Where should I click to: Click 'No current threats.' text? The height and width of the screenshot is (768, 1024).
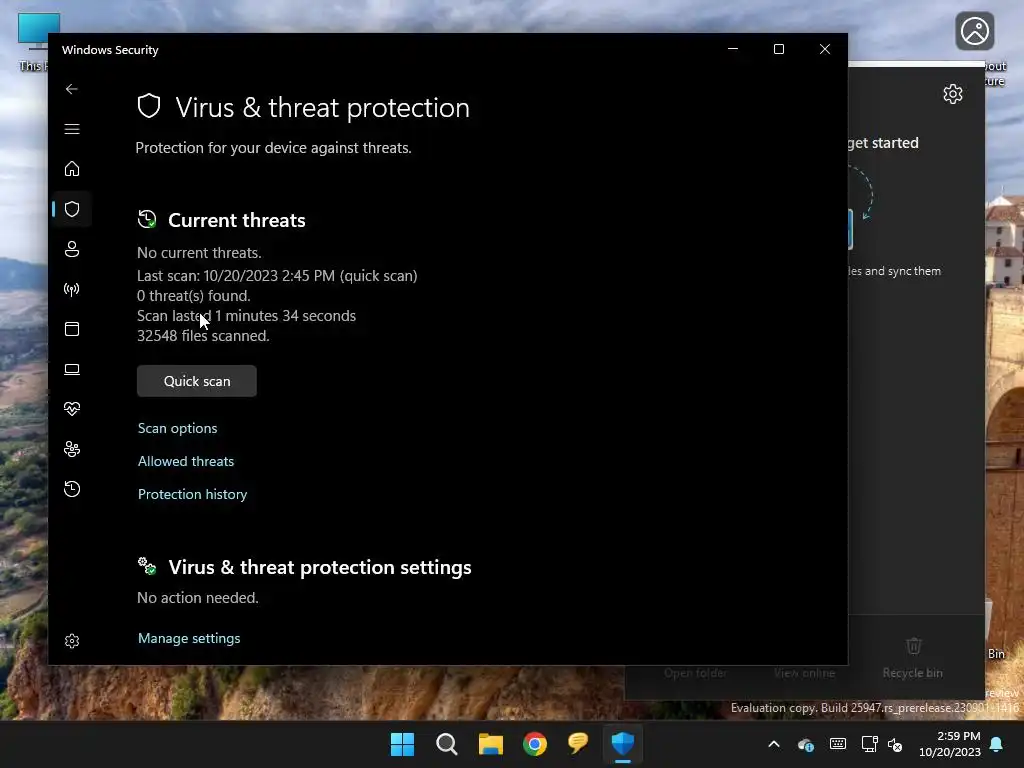(x=199, y=253)
